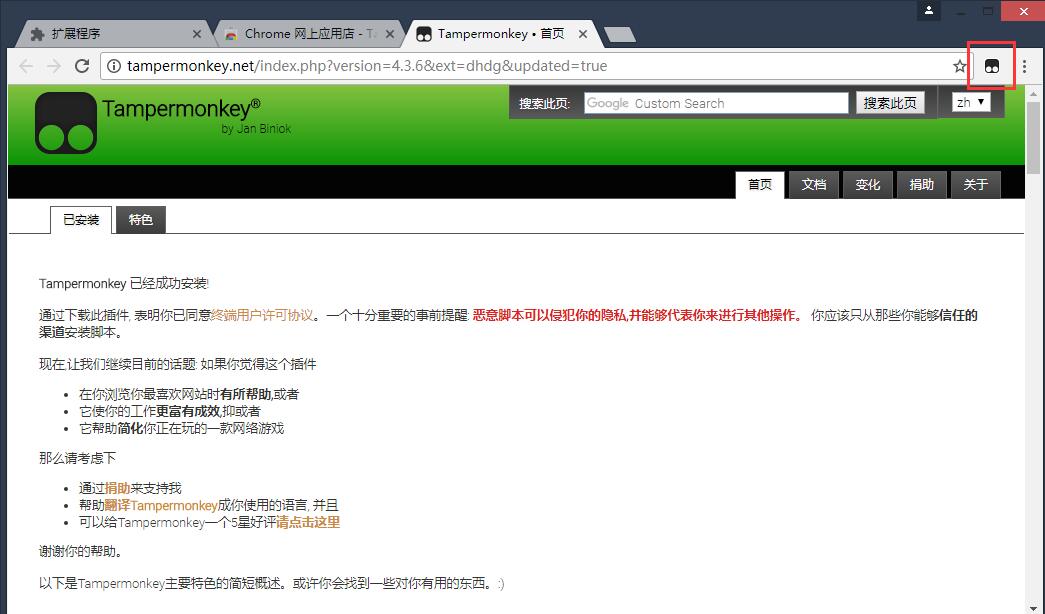Viewport: 1045px width, 614px height.
Task: Close the Chrome 网上应用店 tab
Action: click(x=390, y=34)
